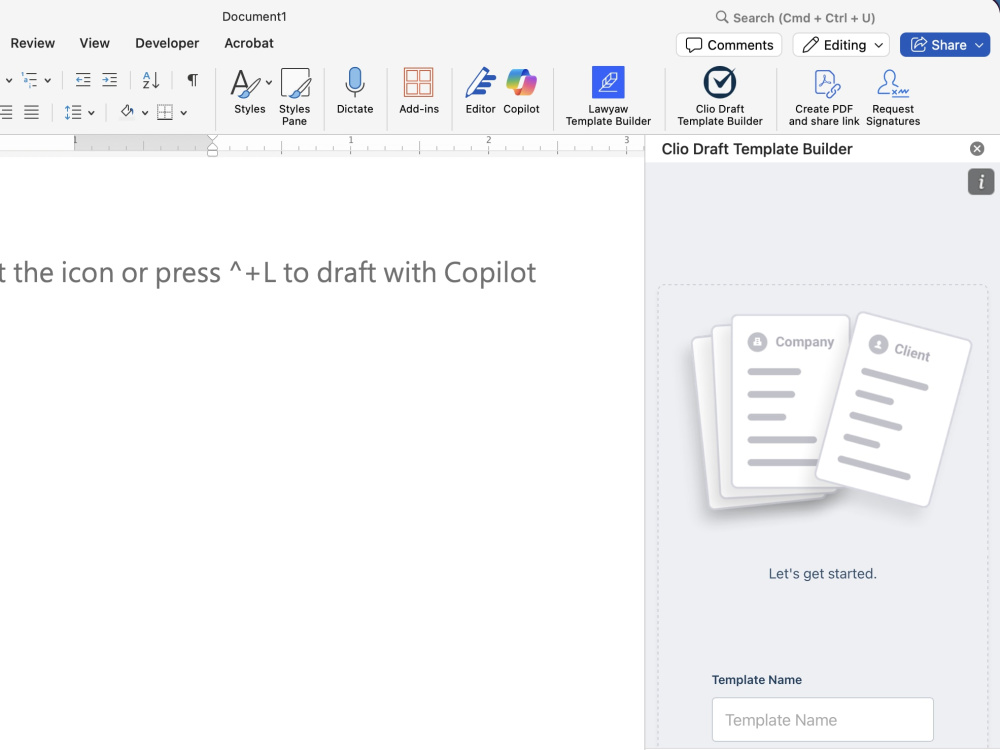Open Add-ins
Screen dimensions: 1000x750
(419, 91)
